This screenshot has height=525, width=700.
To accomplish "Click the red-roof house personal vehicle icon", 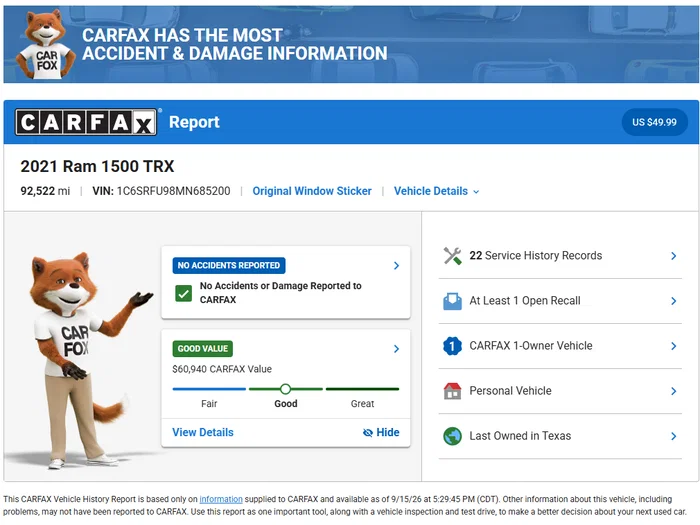I will 452,391.
